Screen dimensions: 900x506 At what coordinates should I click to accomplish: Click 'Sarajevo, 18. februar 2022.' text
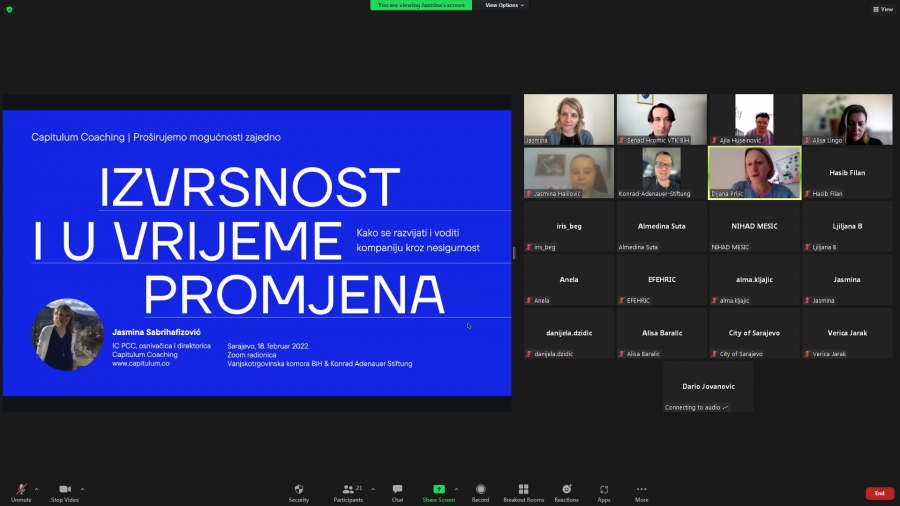click(268, 347)
